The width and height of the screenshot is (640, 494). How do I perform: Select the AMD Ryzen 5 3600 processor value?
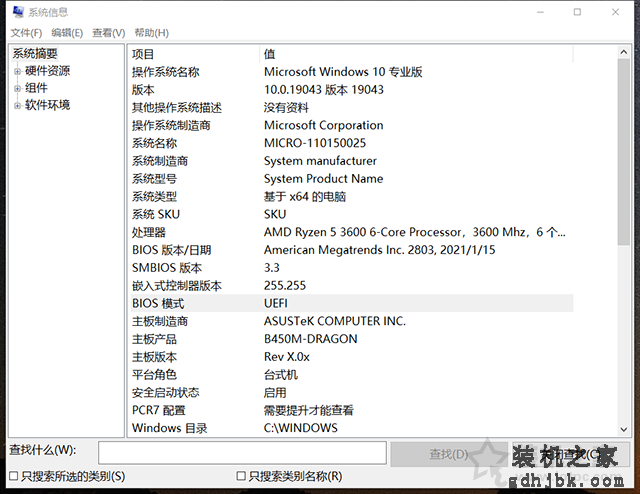[414, 232]
